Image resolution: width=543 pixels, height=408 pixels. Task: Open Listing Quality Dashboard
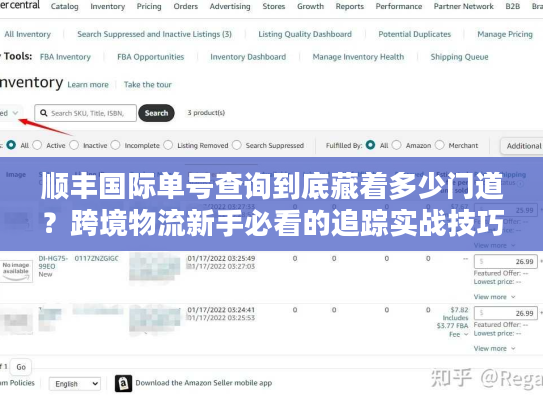click(x=305, y=34)
